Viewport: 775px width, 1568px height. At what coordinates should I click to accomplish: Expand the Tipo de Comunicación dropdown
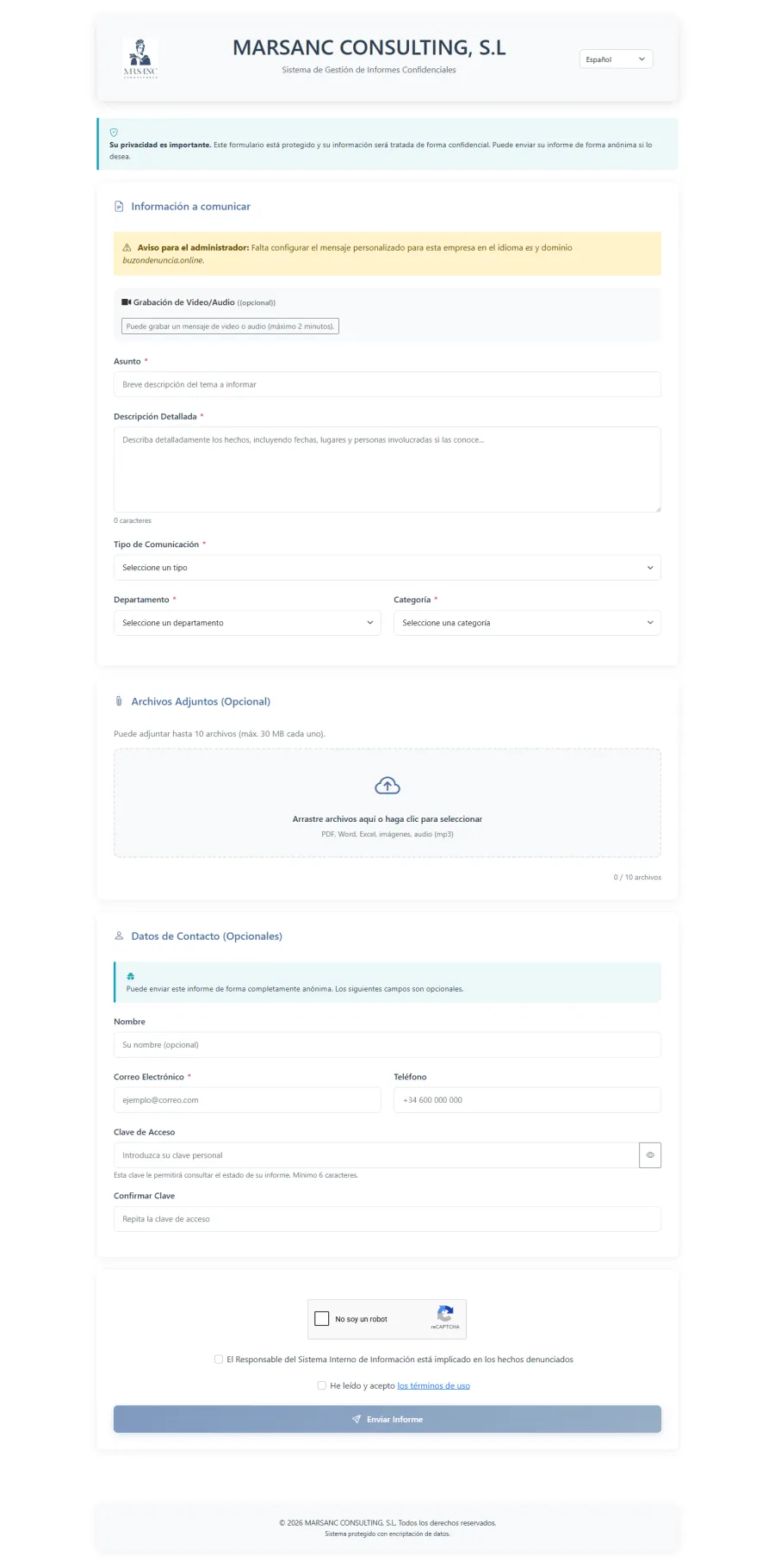pyautogui.click(x=387, y=568)
